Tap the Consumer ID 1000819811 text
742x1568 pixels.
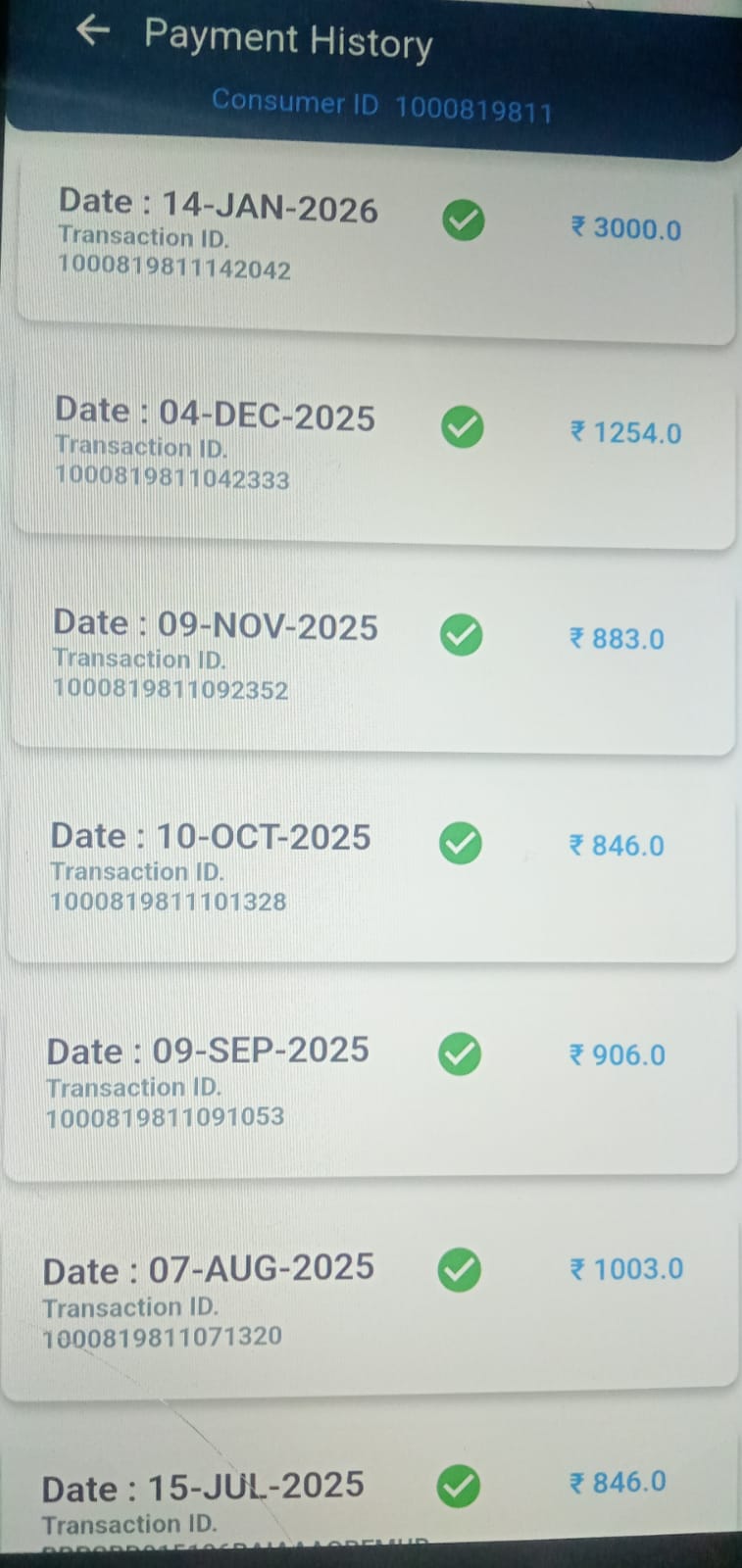[x=381, y=106]
